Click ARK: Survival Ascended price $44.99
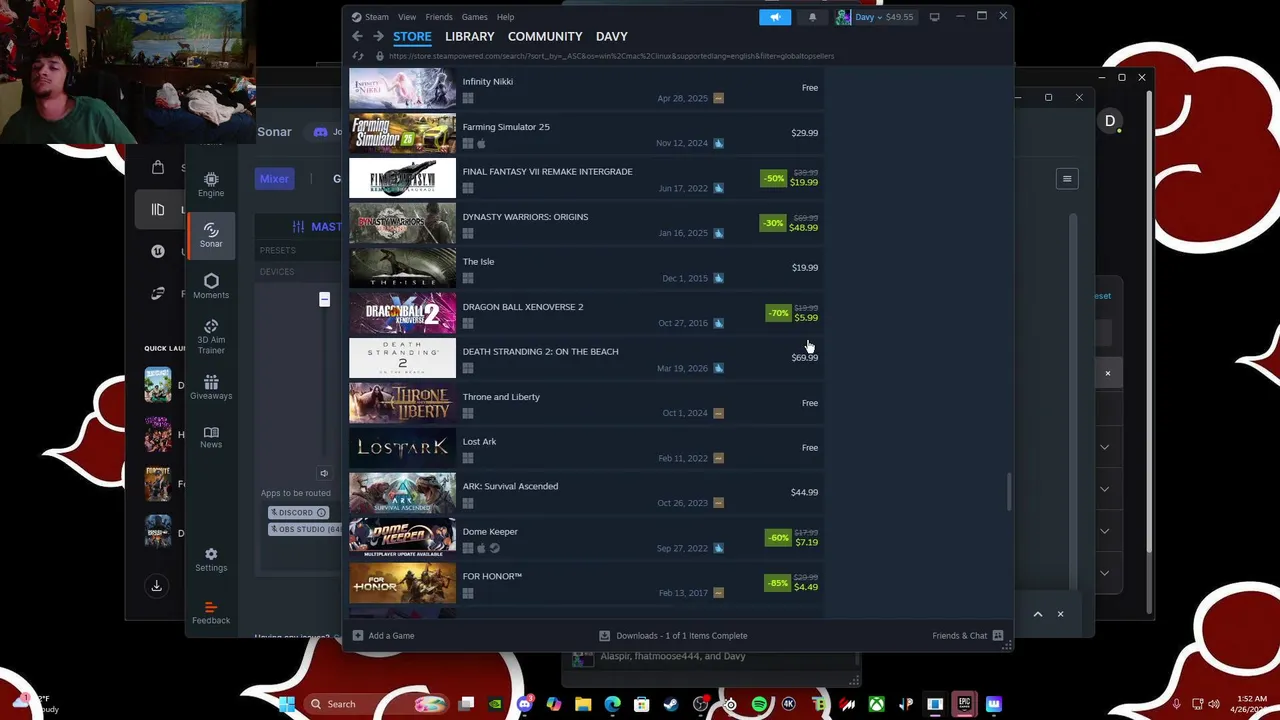 tap(804, 492)
